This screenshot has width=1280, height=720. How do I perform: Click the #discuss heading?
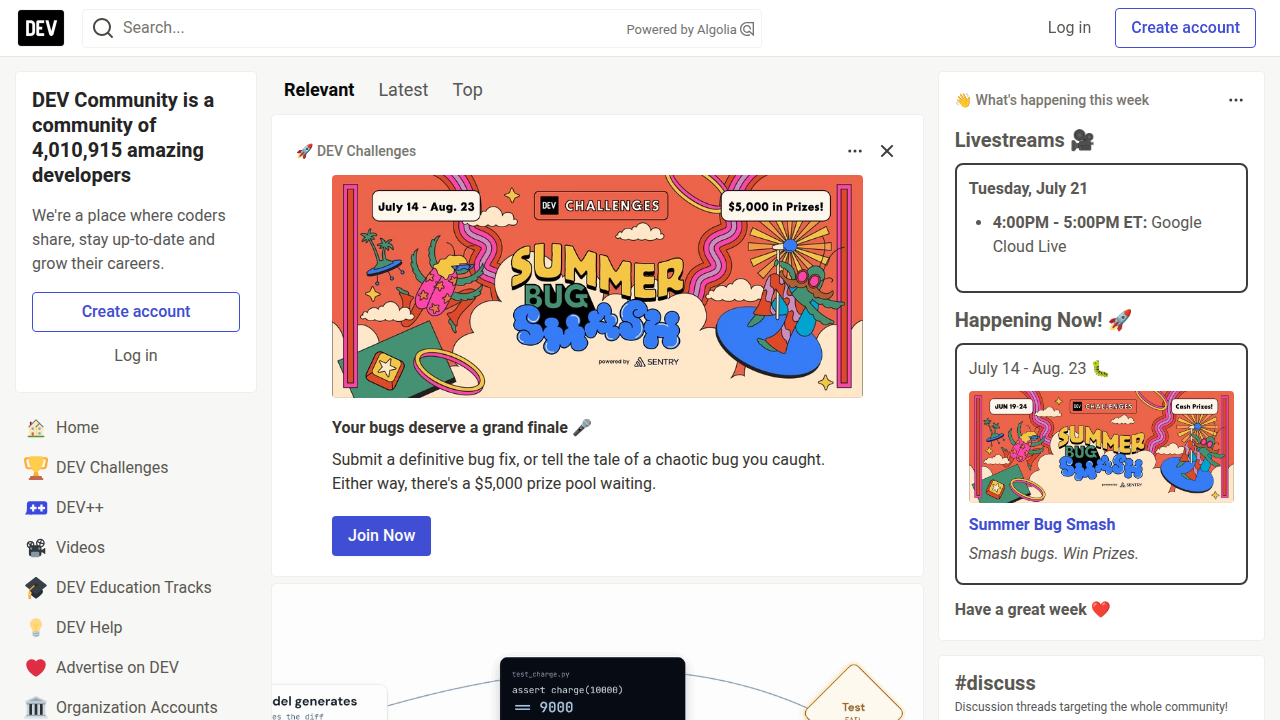(995, 683)
